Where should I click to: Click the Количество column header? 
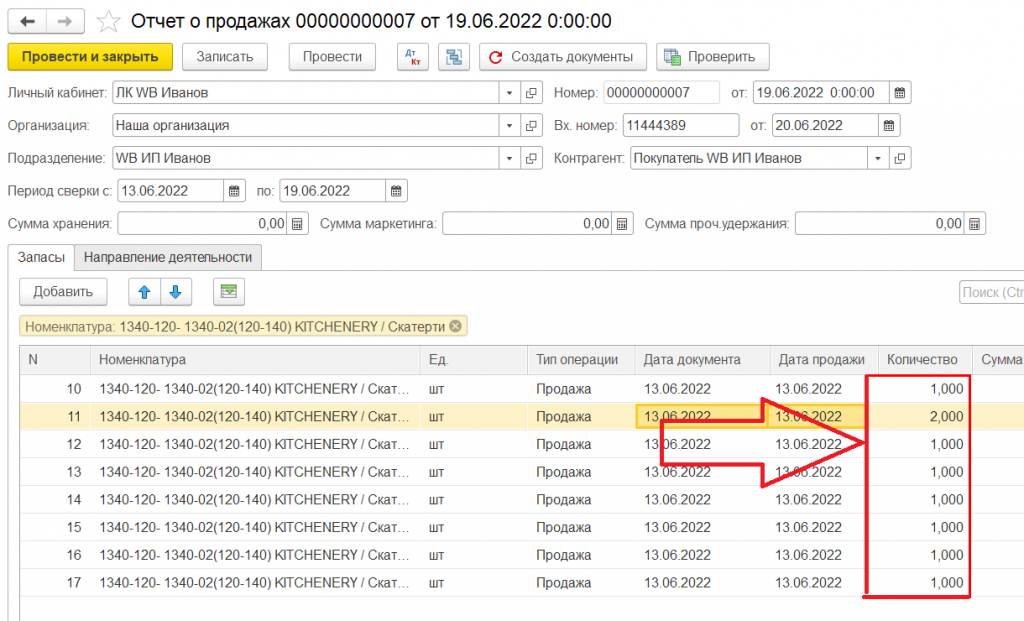click(x=922, y=360)
